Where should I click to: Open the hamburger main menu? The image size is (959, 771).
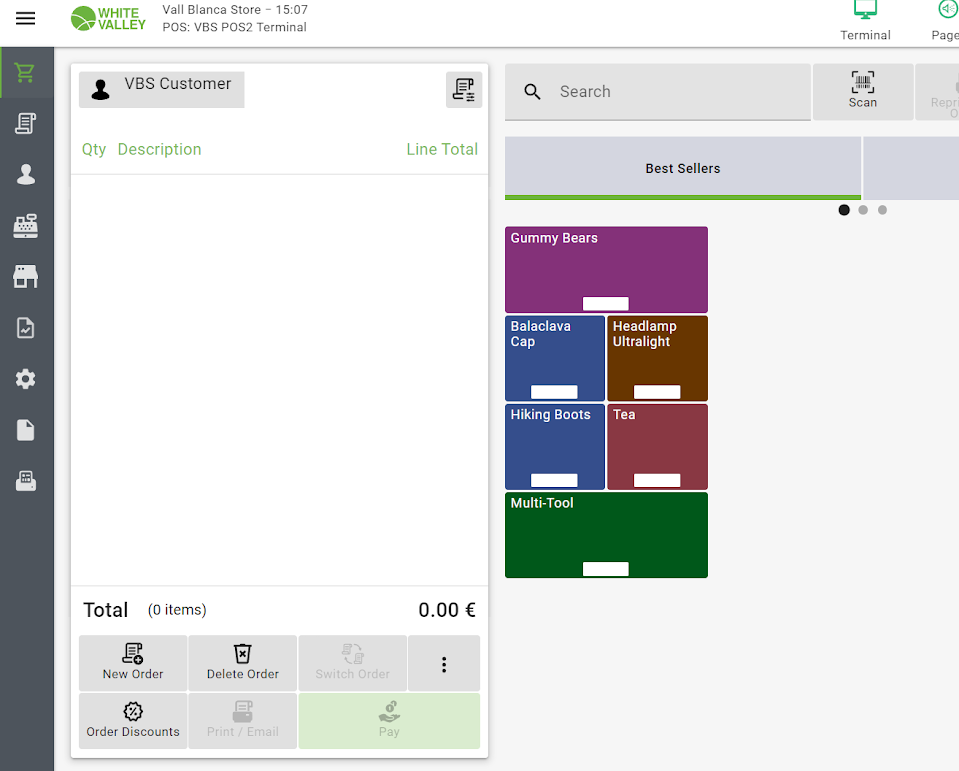(25, 18)
